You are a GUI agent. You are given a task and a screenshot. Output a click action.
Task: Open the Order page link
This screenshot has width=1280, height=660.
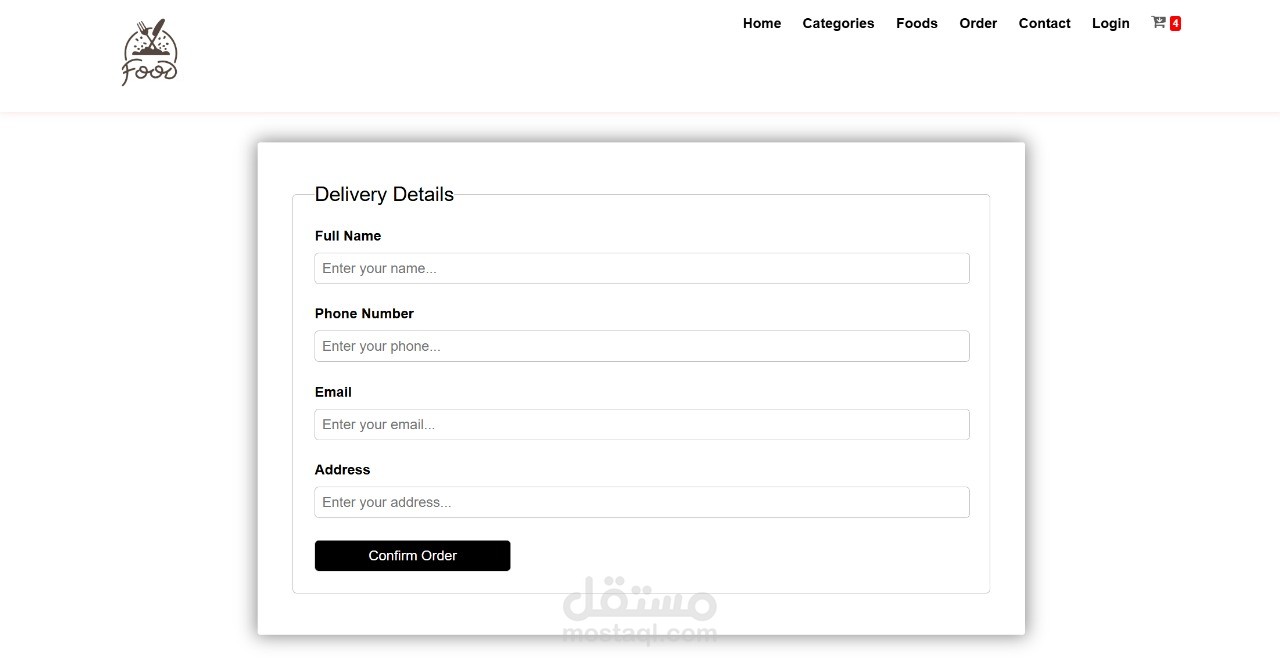pyautogui.click(x=978, y=23)
